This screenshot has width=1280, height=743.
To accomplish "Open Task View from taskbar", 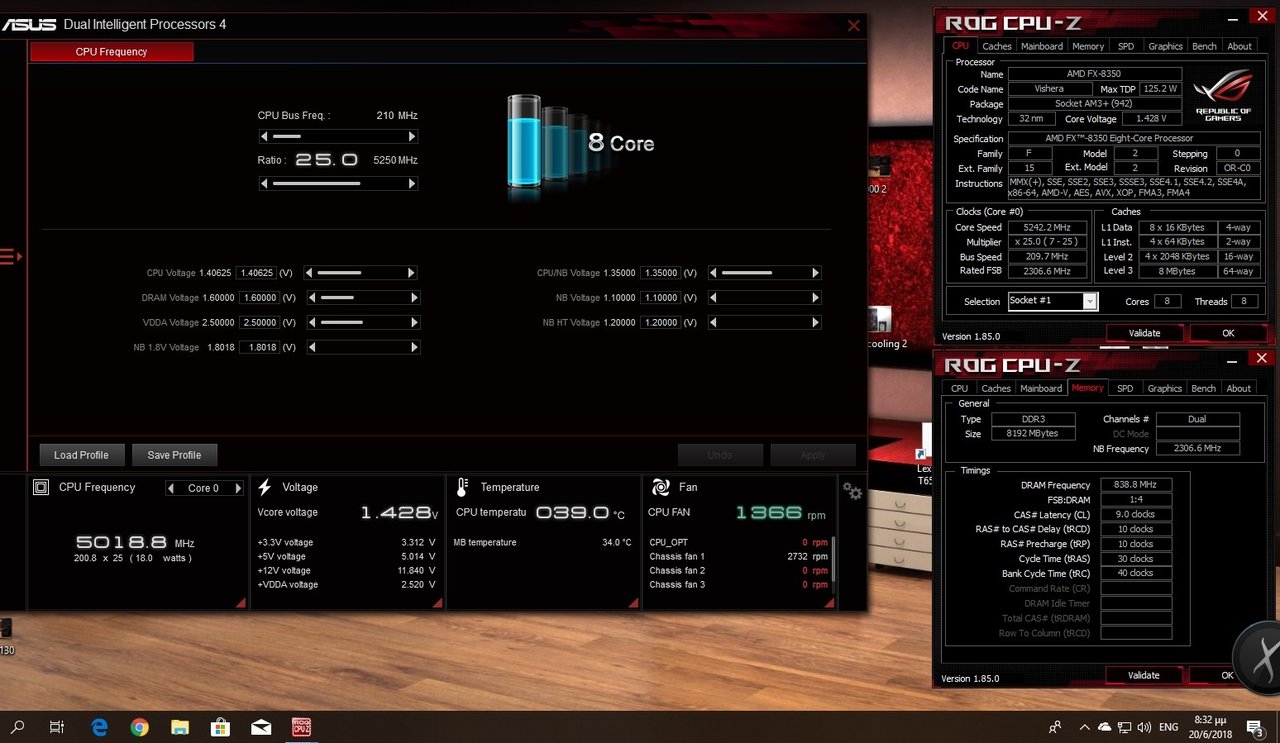I will (x=57, y=727).
